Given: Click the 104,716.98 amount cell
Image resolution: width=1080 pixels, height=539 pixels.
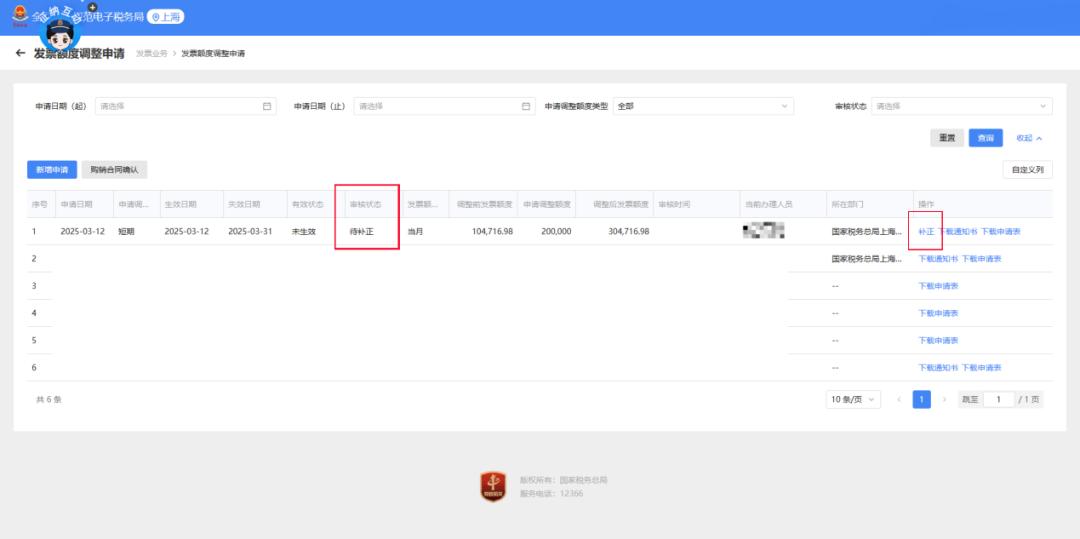Looking at the screenshot, I should pyautogui.click(x=492, y=232).
